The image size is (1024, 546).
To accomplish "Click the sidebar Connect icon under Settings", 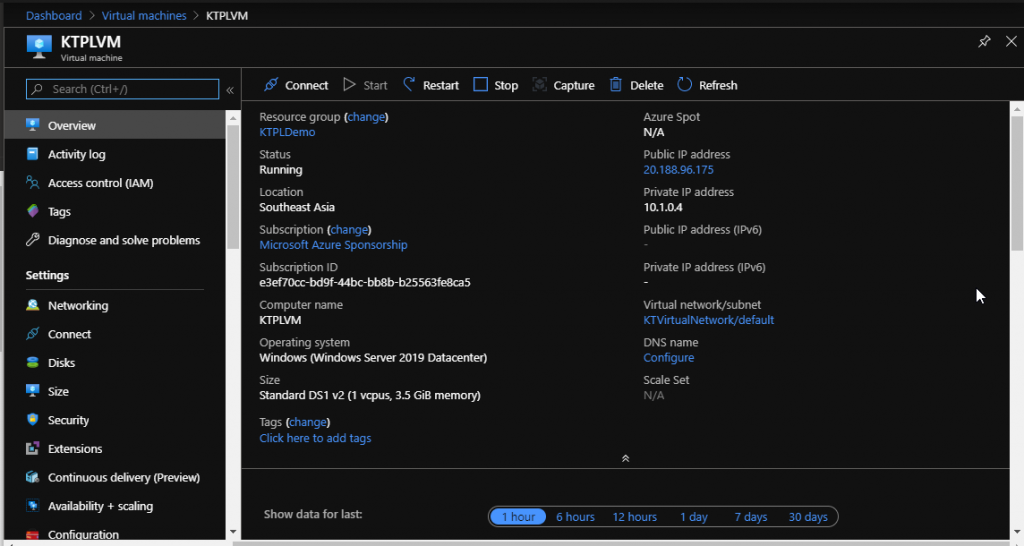I will click(33, 334).
